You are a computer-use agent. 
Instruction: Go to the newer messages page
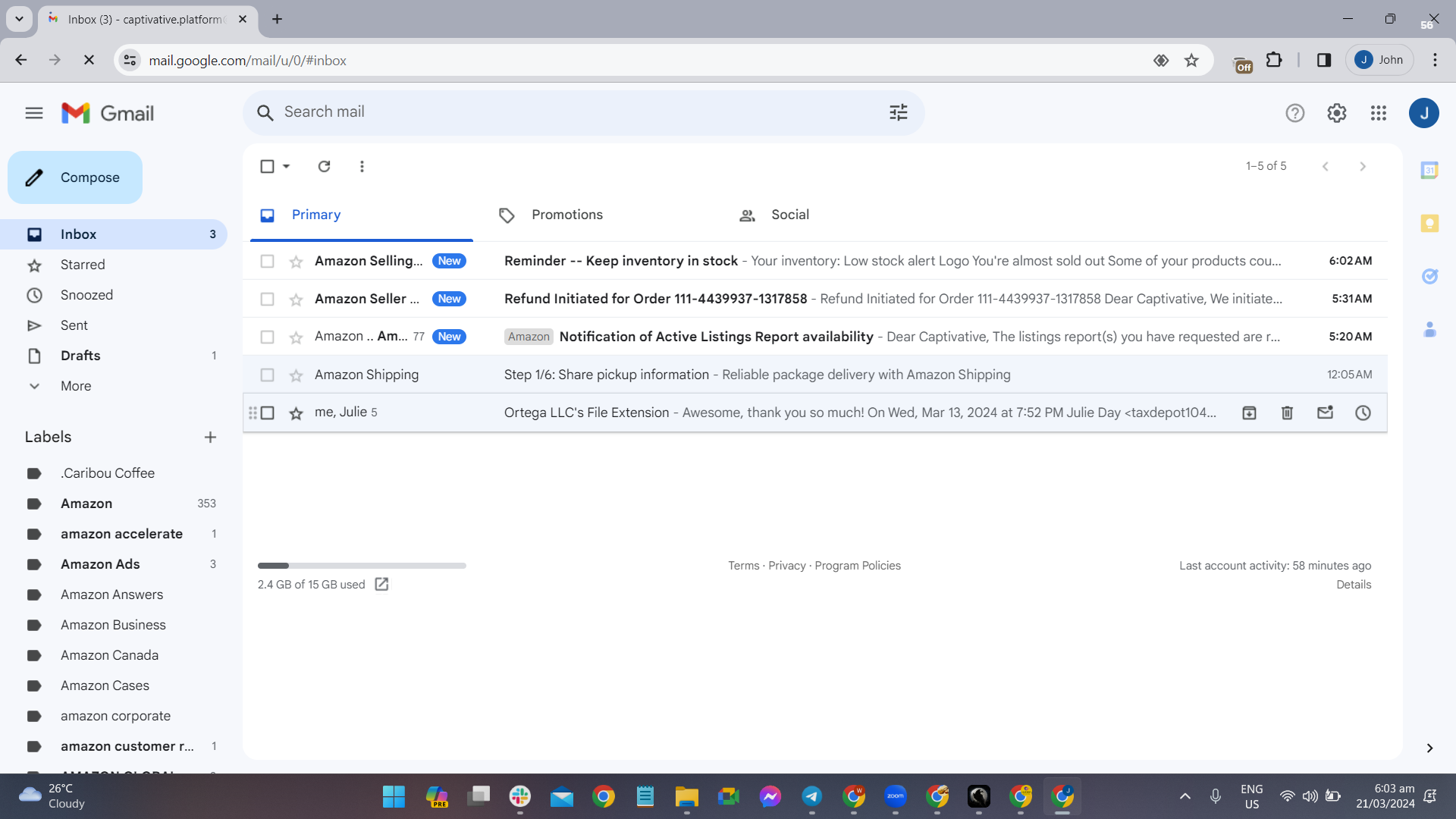[1325, 166]
